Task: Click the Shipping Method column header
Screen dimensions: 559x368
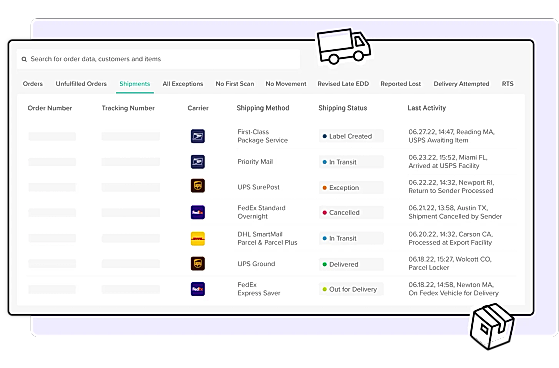Action: 263,108
